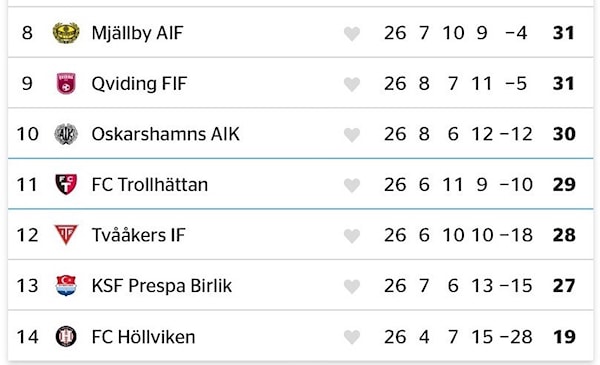Mark Oskarshamns AIK as favorite
The height and width of the screenshot is (365, 600).
point(352,135)
